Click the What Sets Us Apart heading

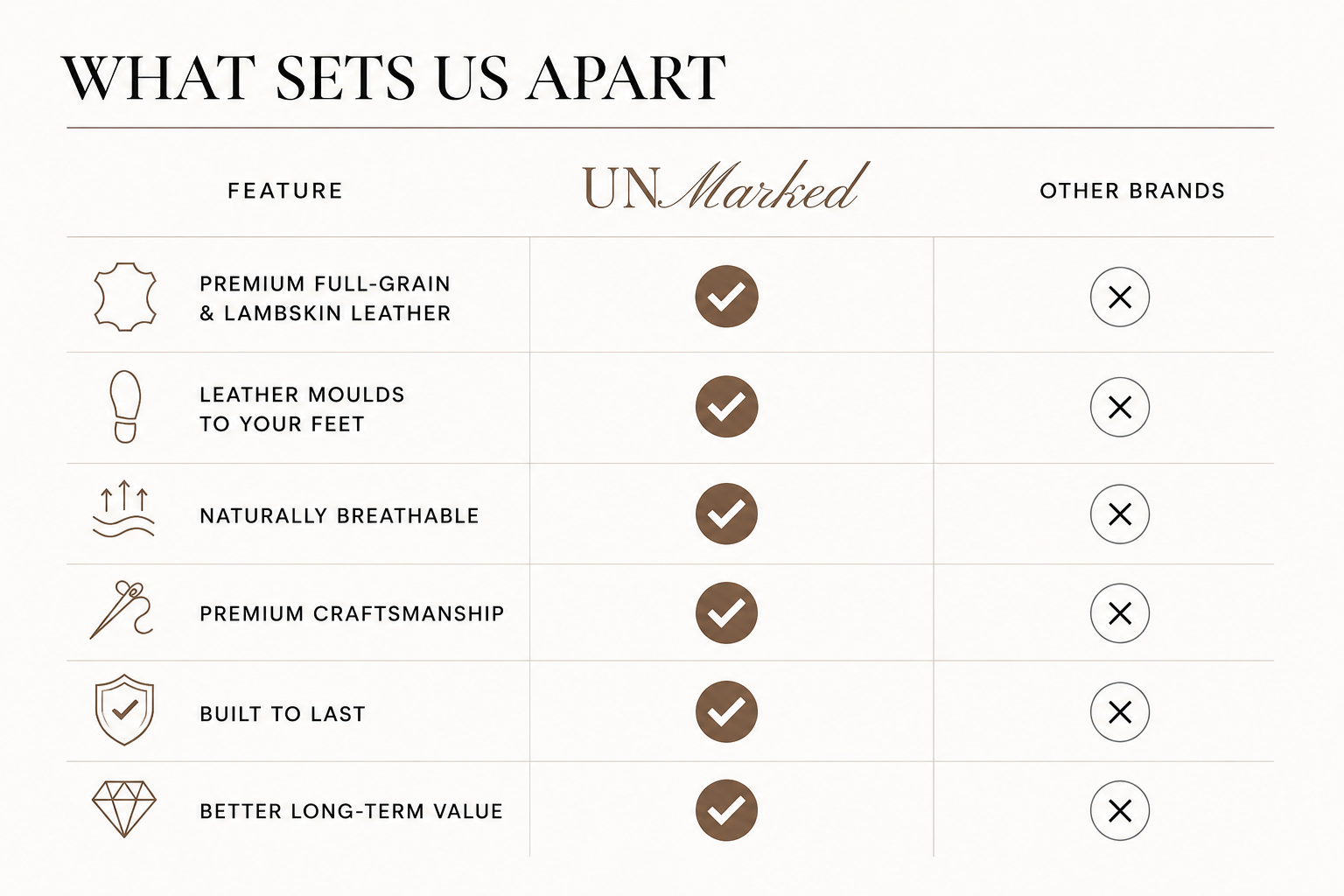[x=394, y=78]
